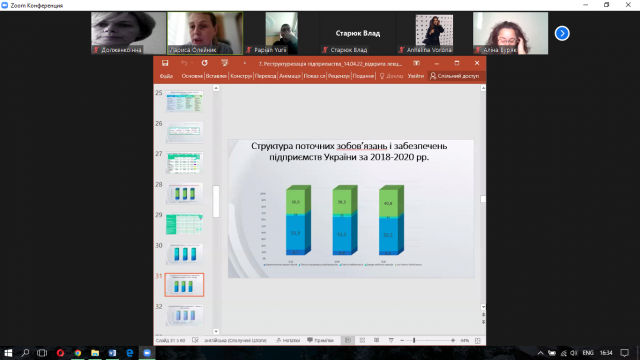The width and height of the screenshot is (640, 360).
Task: Open the Показ слайдів ribbon tab
Action: click(314, 76)
